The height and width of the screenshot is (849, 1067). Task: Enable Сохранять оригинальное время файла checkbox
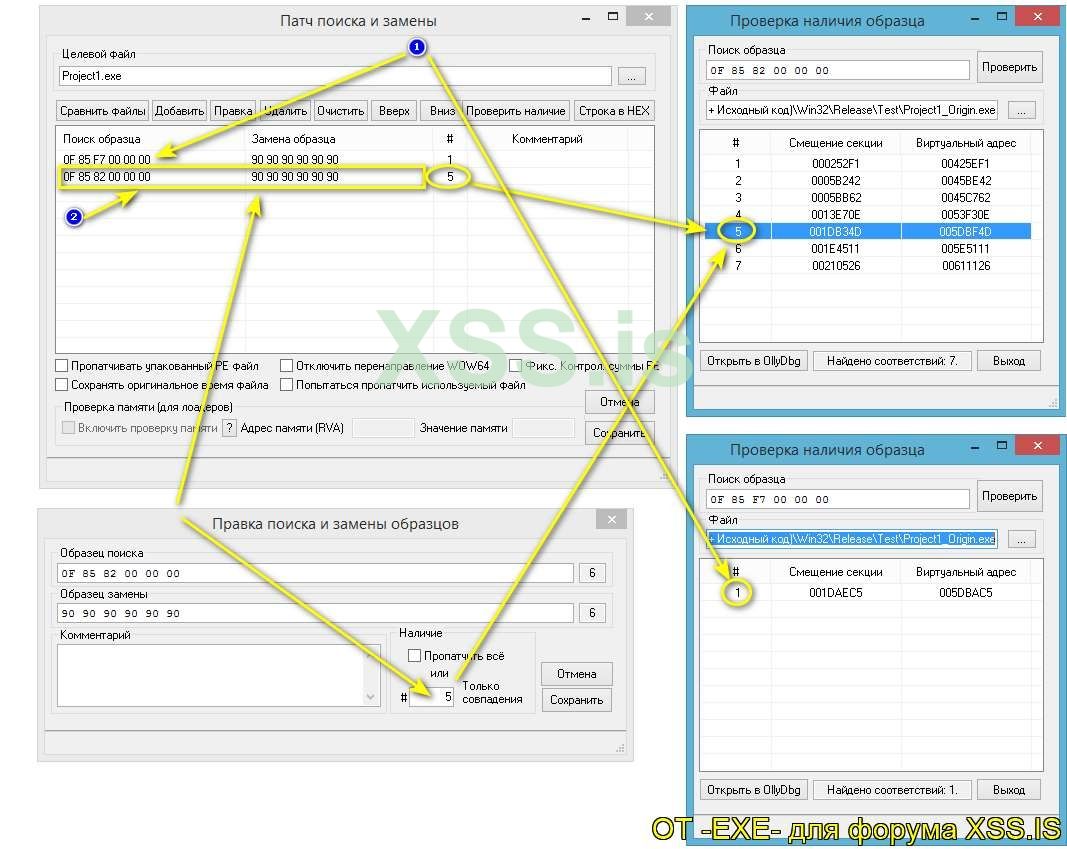click(62, 385)
